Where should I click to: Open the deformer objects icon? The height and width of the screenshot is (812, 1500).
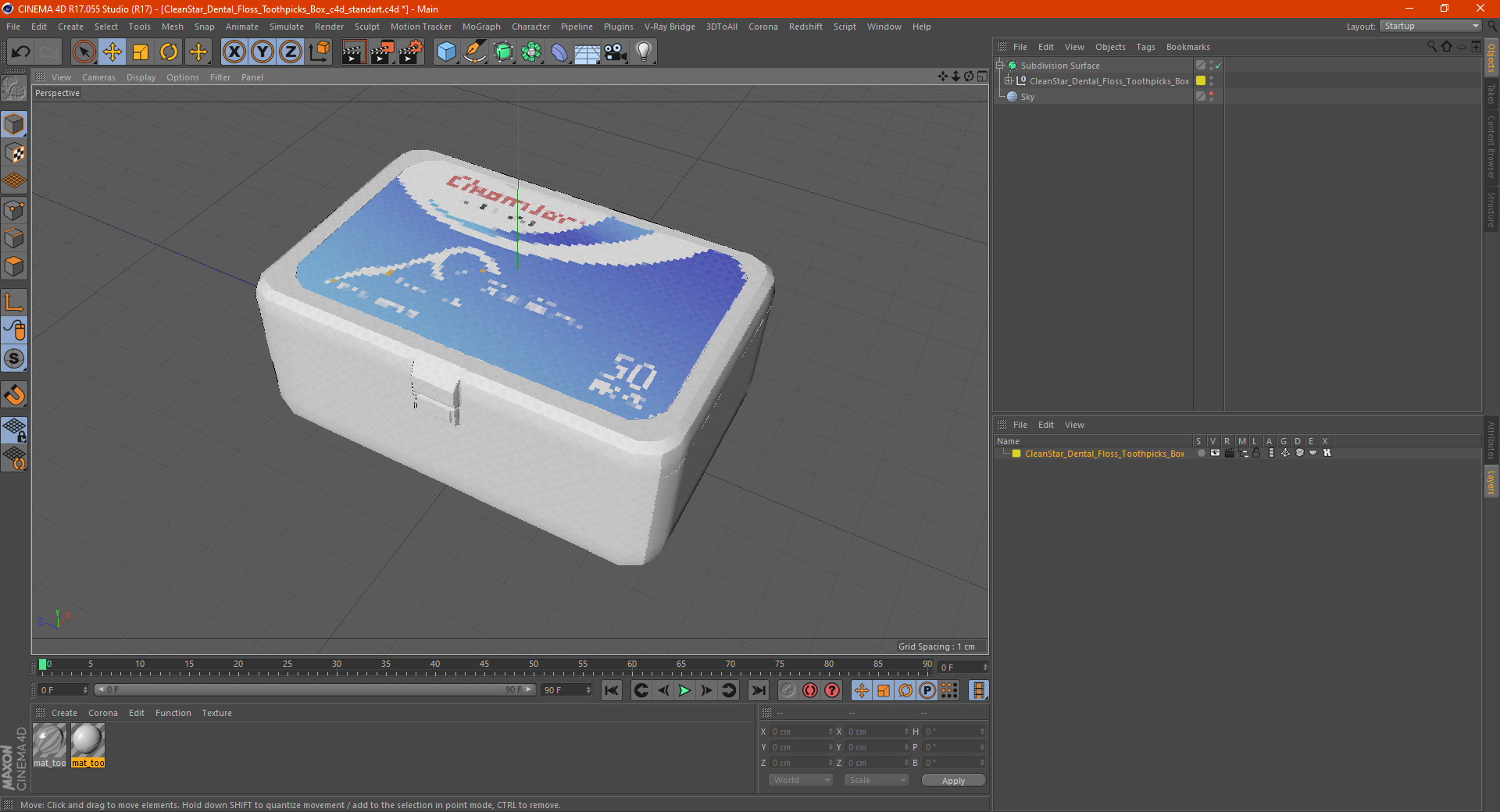559,52
